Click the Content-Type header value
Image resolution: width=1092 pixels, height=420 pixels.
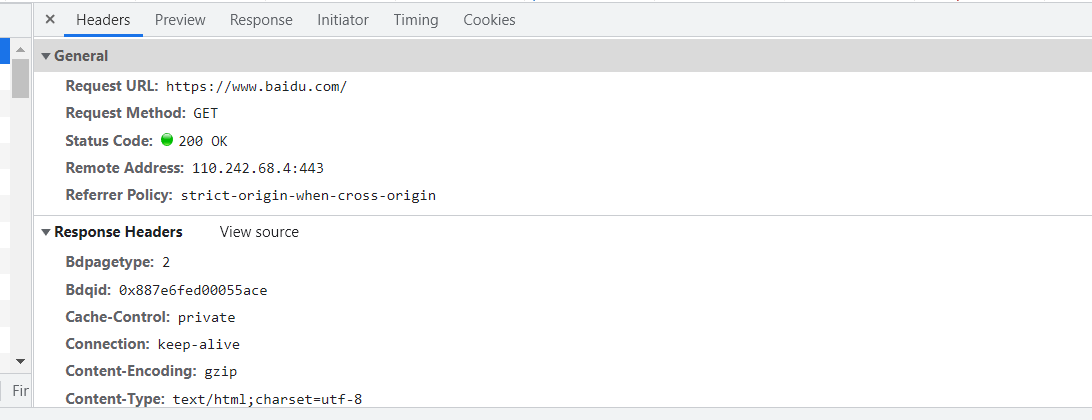pos(267,400)
